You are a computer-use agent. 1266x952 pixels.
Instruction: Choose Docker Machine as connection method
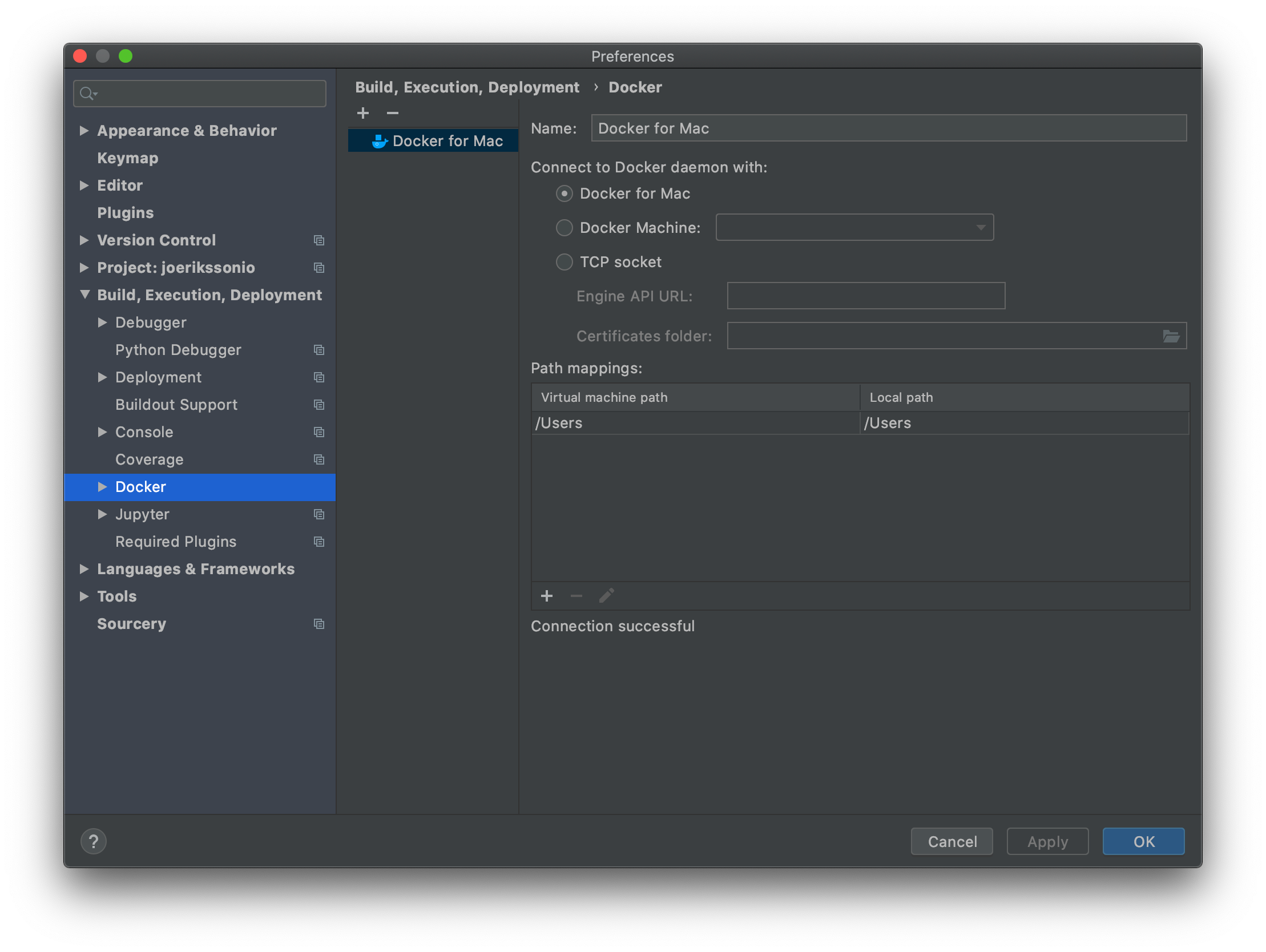point(564,227)
